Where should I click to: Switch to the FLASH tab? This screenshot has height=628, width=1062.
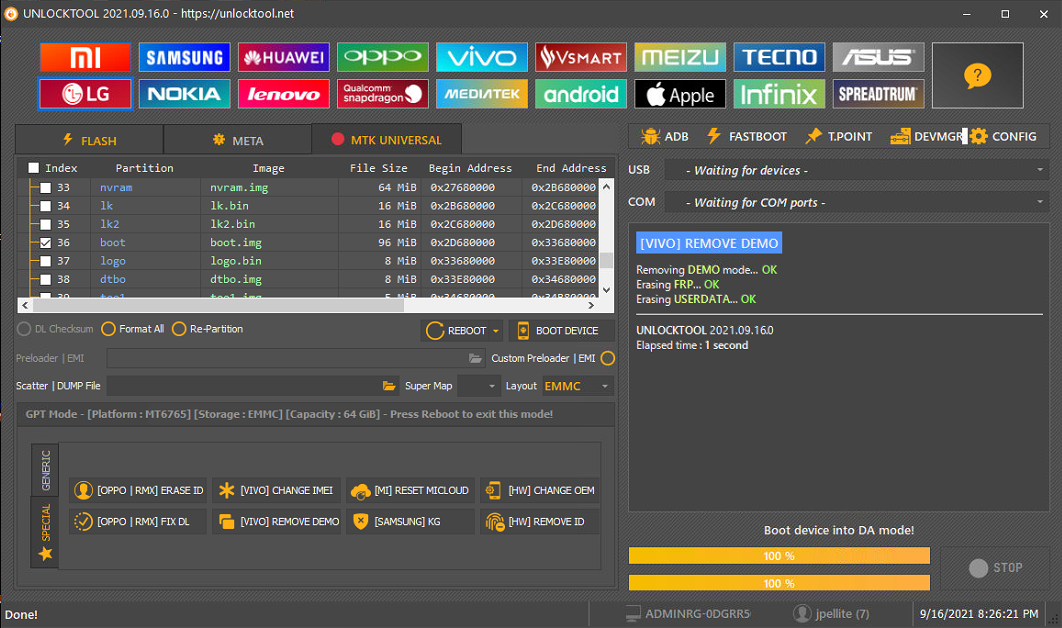(x=89, y=140)
